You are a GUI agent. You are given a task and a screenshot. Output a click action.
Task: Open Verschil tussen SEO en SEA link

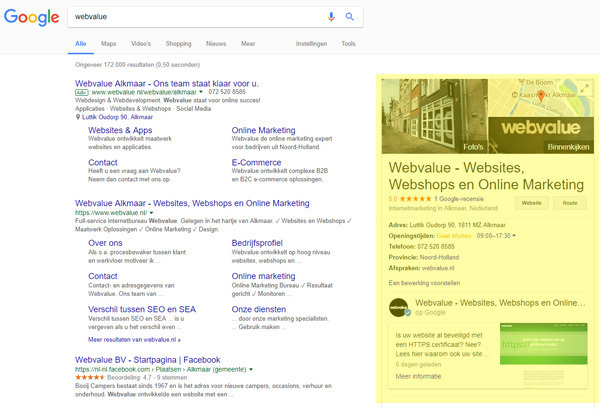(x=142, y=309)
